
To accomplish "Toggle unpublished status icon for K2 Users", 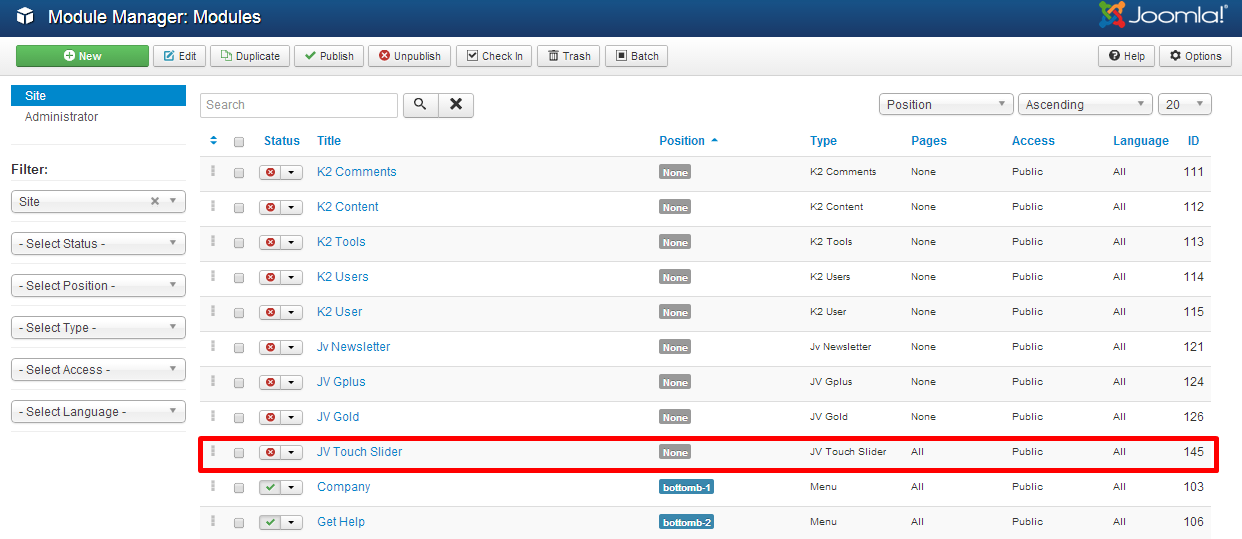I will (x=270, y=277).
